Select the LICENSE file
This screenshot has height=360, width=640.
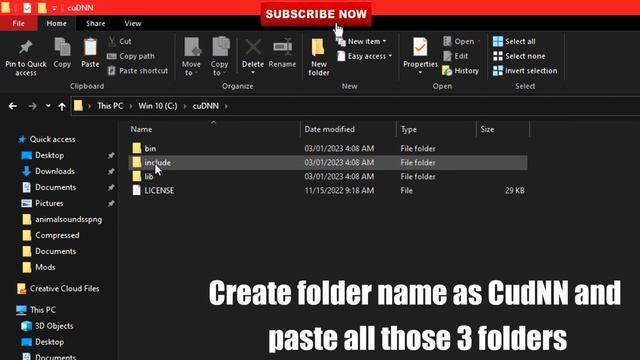pyautogui.click(x=328, y=190)
